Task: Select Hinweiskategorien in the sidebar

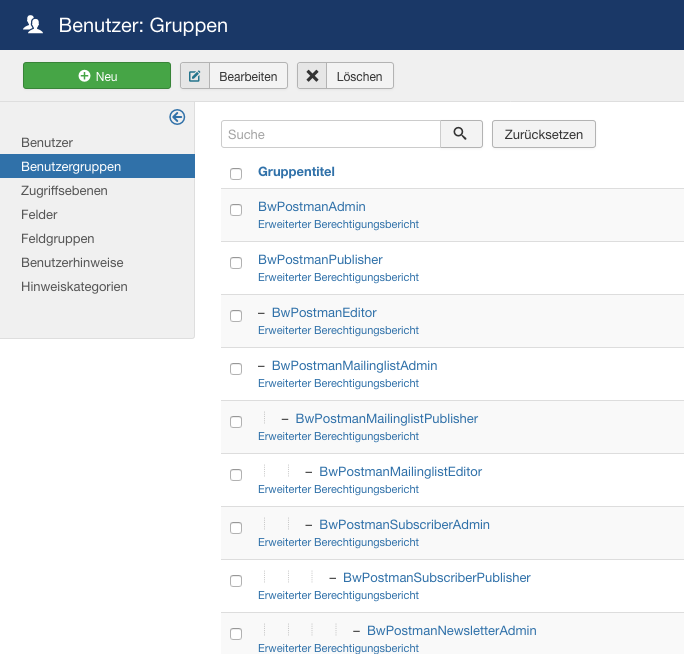Action: pos(74,287)
